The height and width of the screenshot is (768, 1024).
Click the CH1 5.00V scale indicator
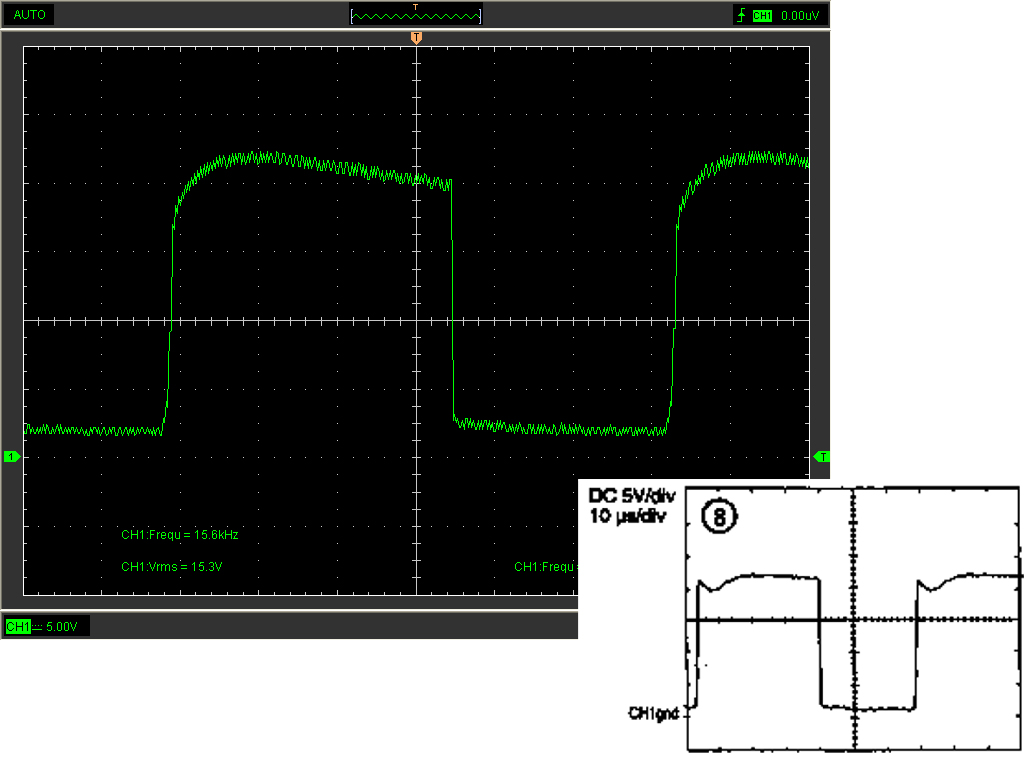point(47,627)
